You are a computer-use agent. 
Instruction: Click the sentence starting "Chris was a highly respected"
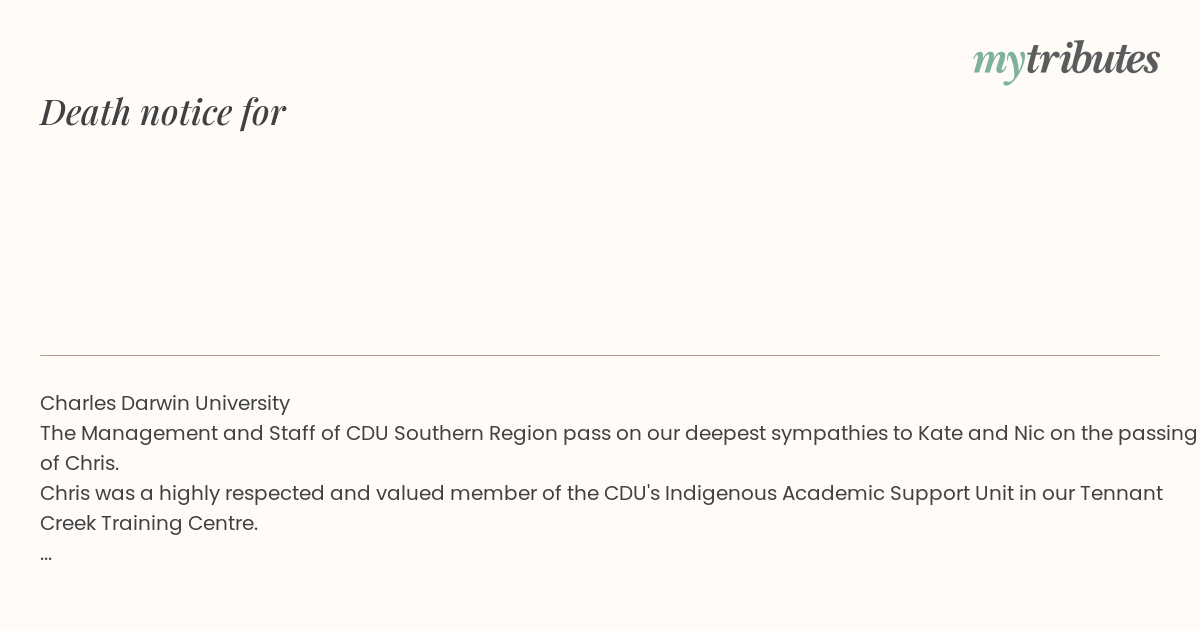[601, 508]
